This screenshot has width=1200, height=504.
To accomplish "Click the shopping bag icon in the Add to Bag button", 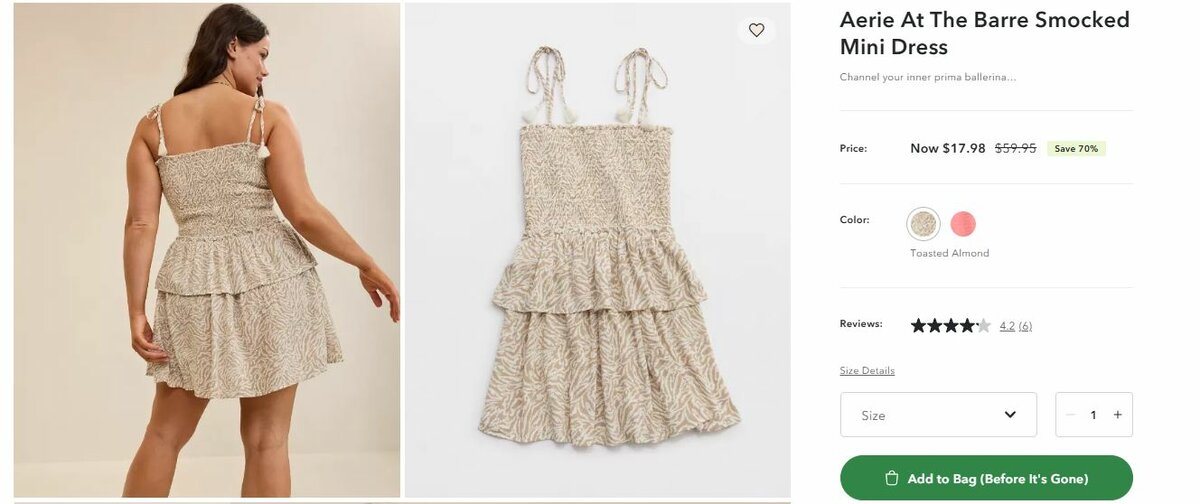I will click(x=892, y=479).
